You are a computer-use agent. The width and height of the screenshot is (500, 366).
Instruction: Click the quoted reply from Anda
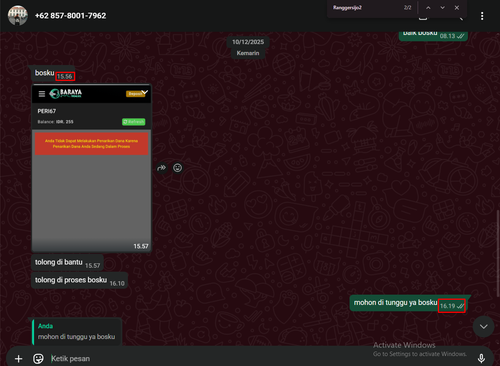(77, 332)
